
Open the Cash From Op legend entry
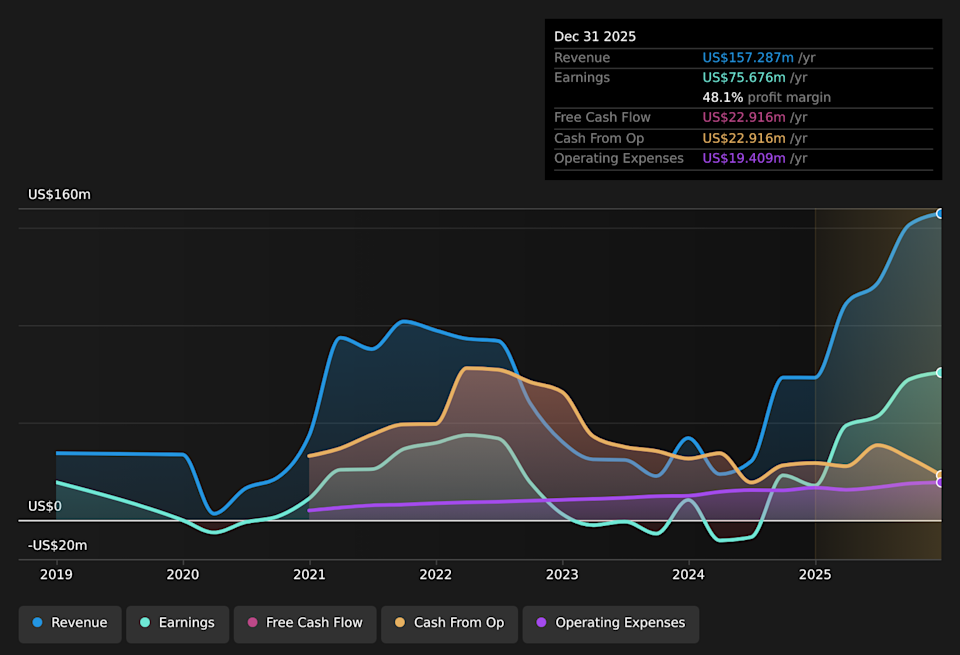[x=448, y=623]
